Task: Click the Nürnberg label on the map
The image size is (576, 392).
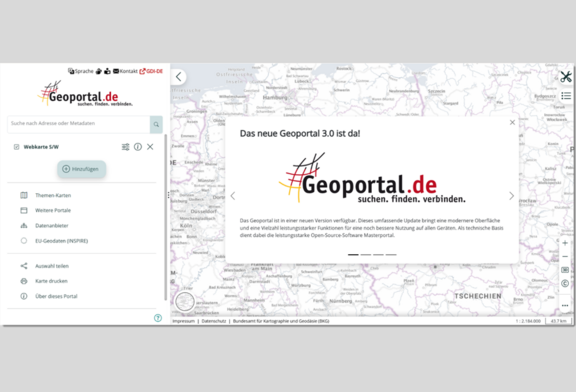Action: point(341,301)
